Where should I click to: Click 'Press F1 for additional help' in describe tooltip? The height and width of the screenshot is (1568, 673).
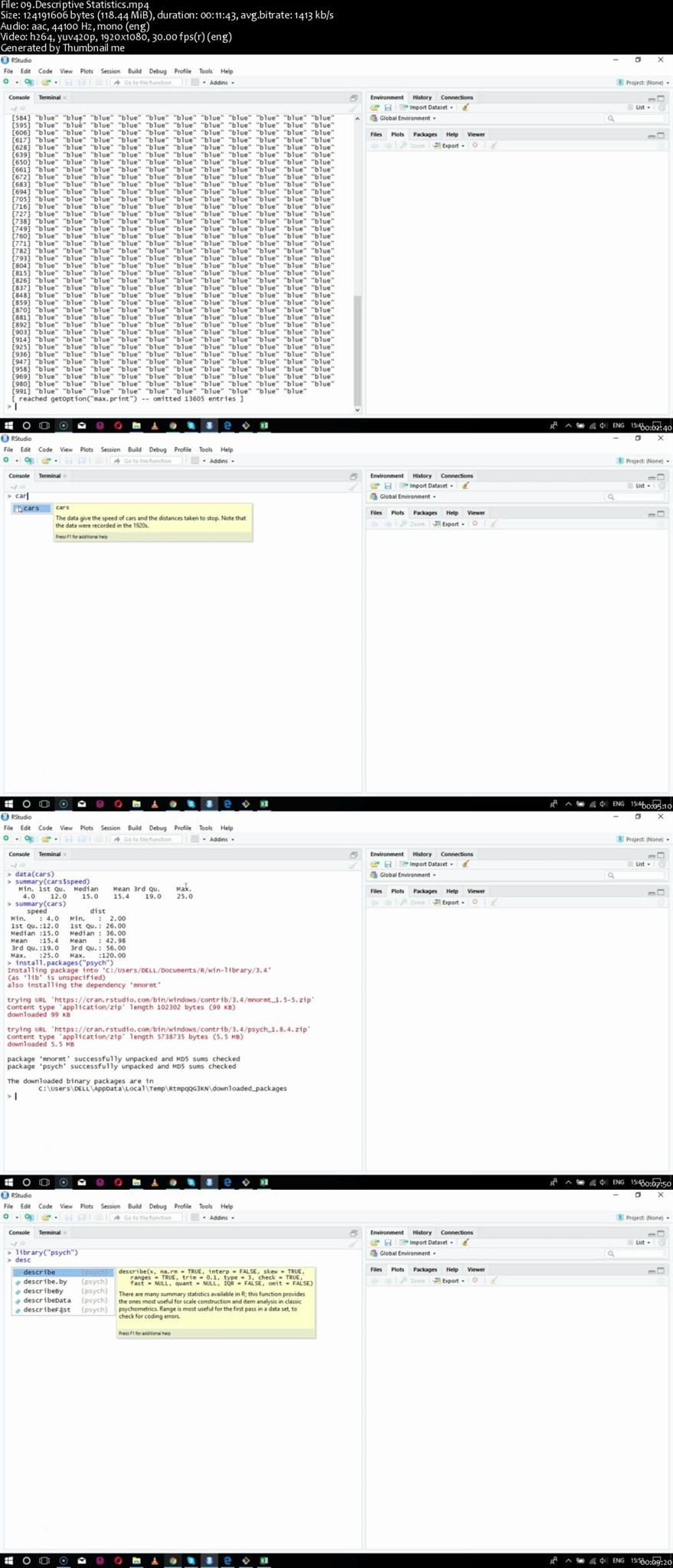[145, 1333]
